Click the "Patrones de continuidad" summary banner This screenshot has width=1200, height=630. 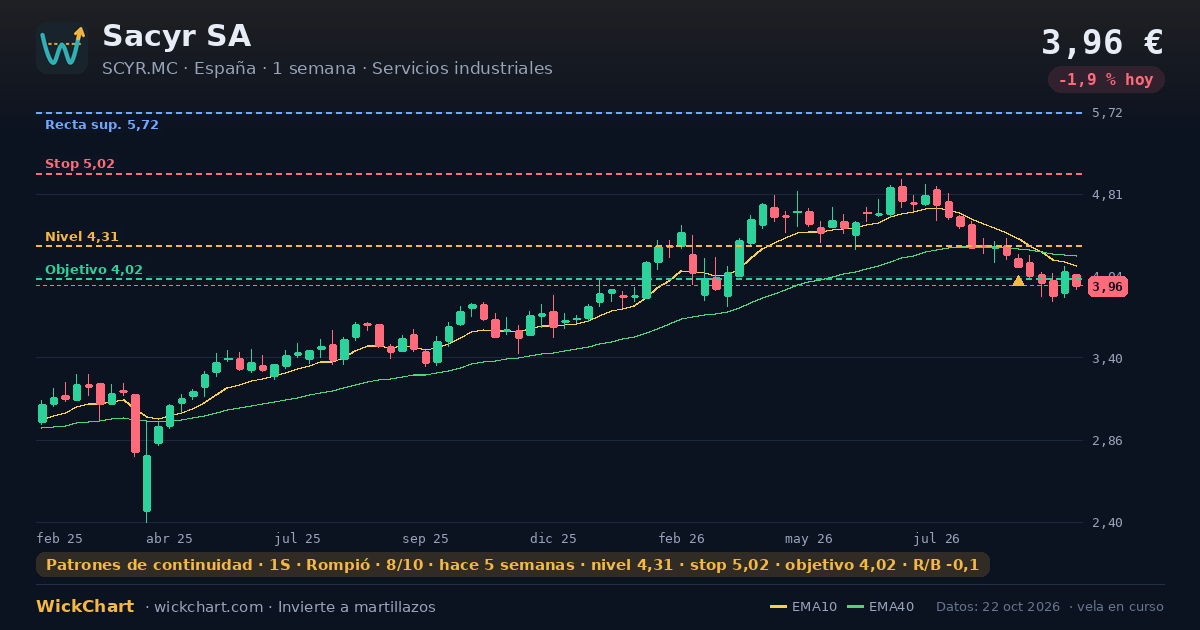coord(513,565)
